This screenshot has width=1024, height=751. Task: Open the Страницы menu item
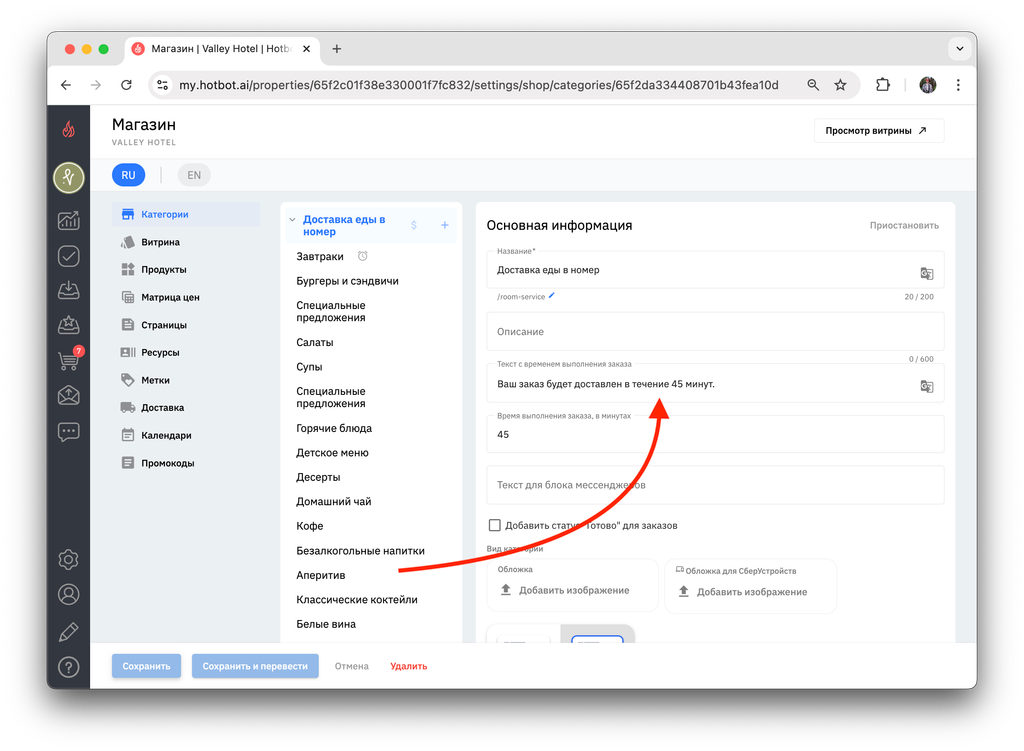pos(186,325)
